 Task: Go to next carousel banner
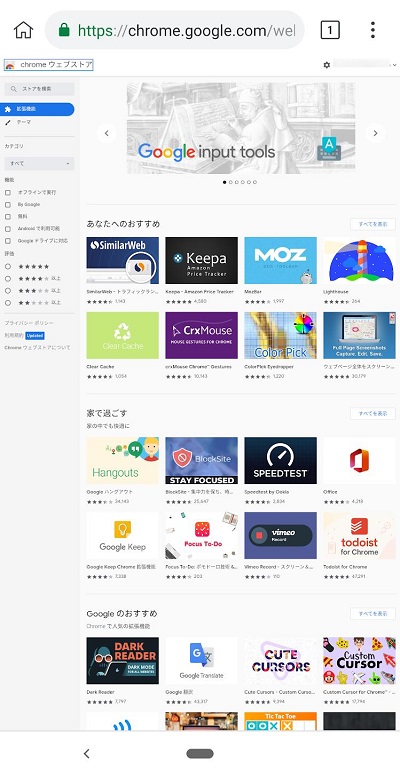375,133
